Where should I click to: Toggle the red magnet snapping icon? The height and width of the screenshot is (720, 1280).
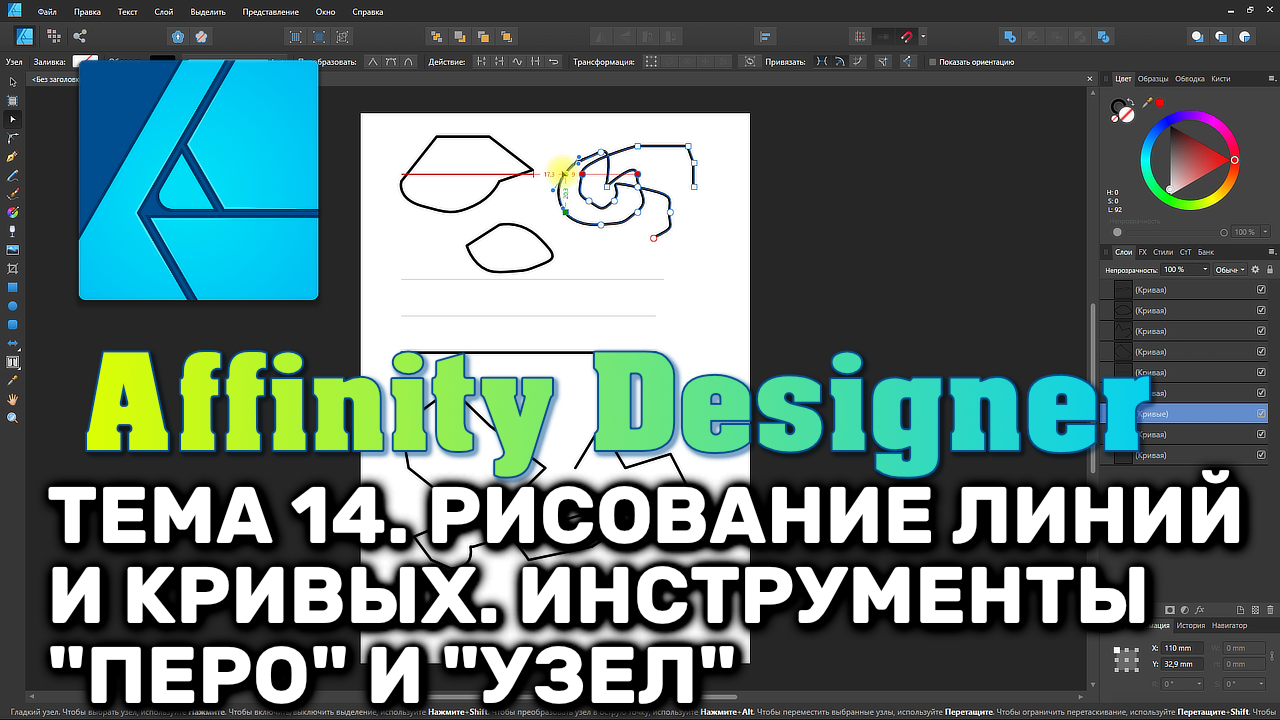click(x=907, y=37)
